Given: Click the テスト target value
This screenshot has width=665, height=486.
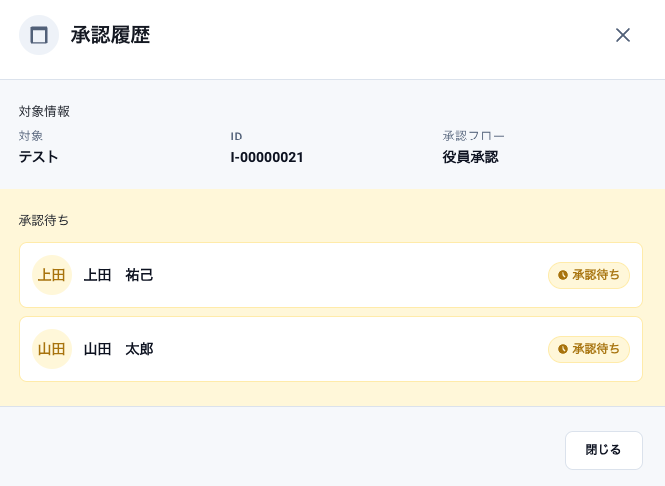Looking at the screenshot, I should click(x=39, y=157).
